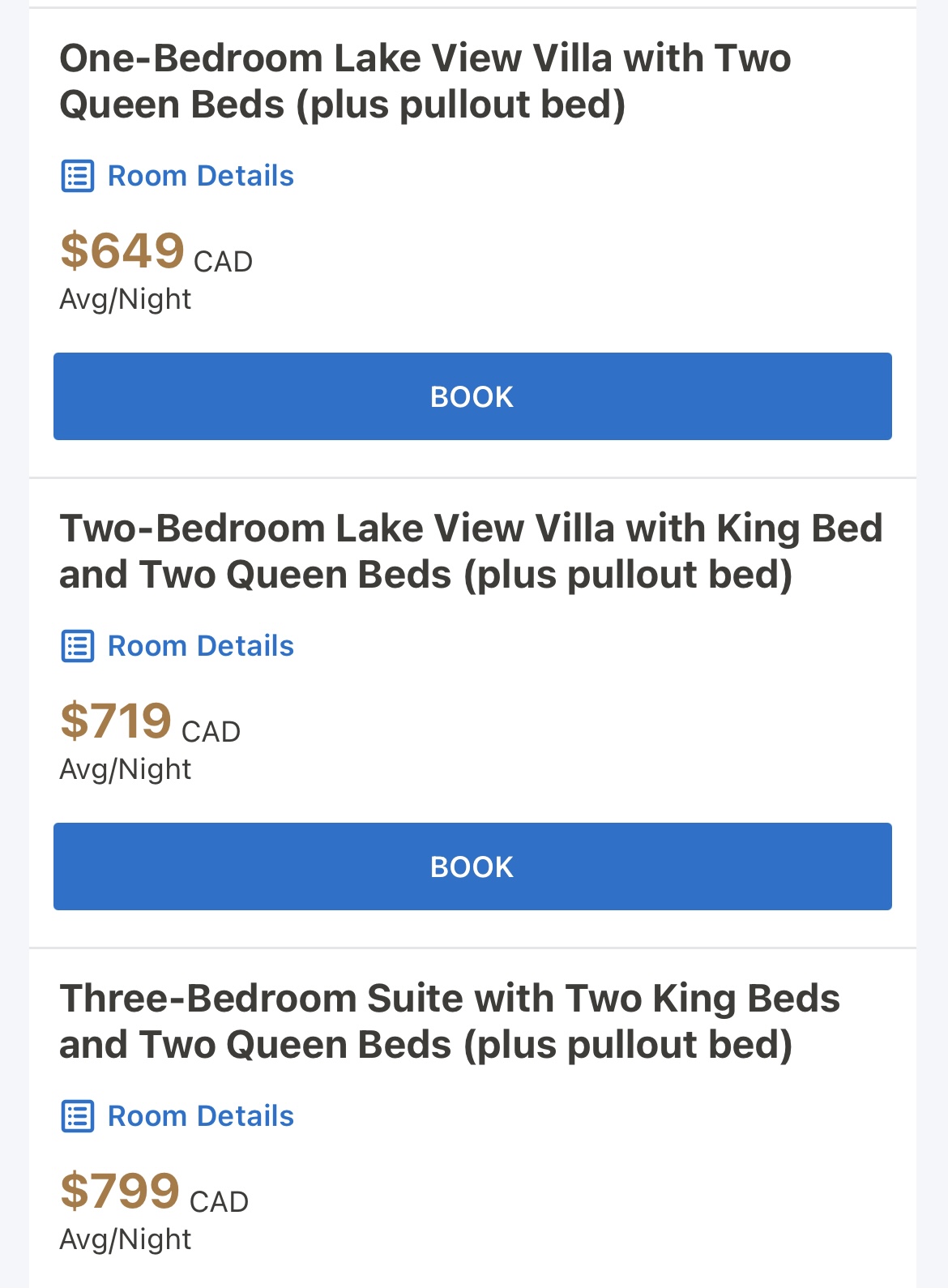
Task: Click Avg/Night text under the $649 price
Action: point(126,299)
